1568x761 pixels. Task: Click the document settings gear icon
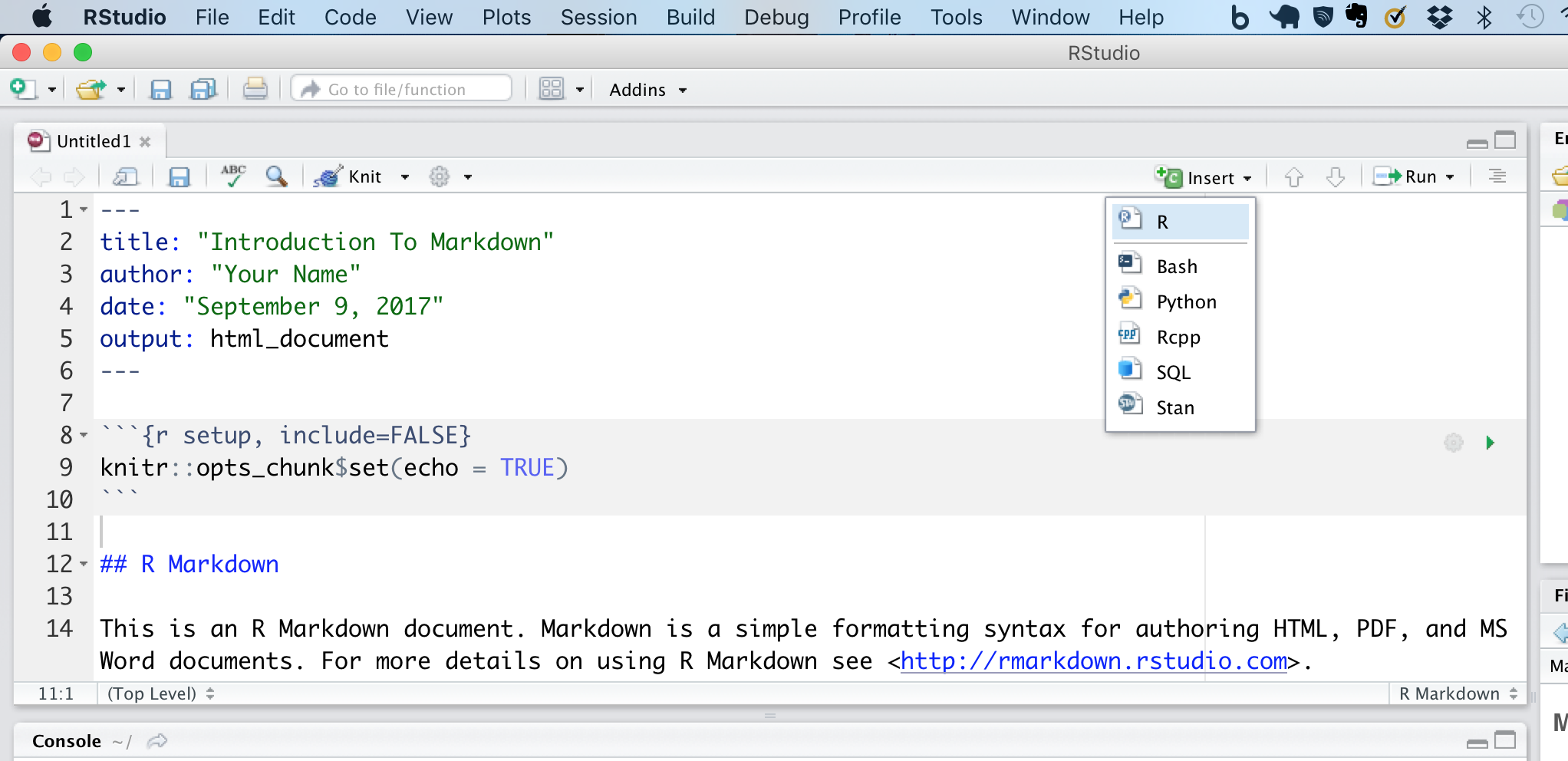(440, 176)
